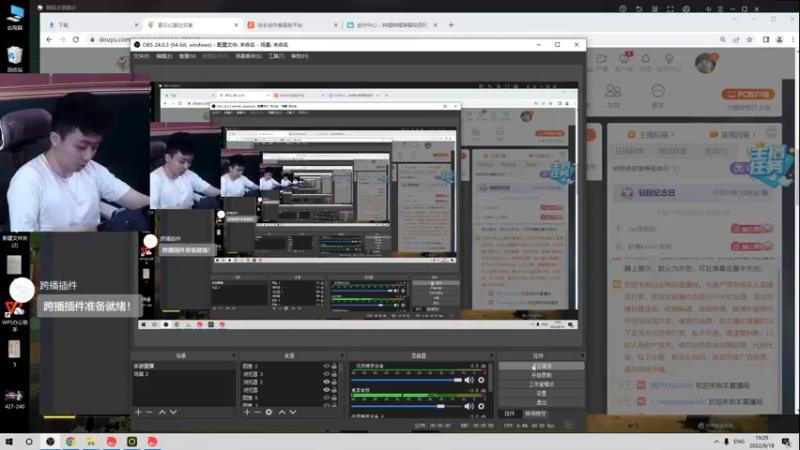Click the PC客户端 orange button on douyu
Image resolution: width=800 pixels, height=450 pixels.
click(x=748, y=94)
